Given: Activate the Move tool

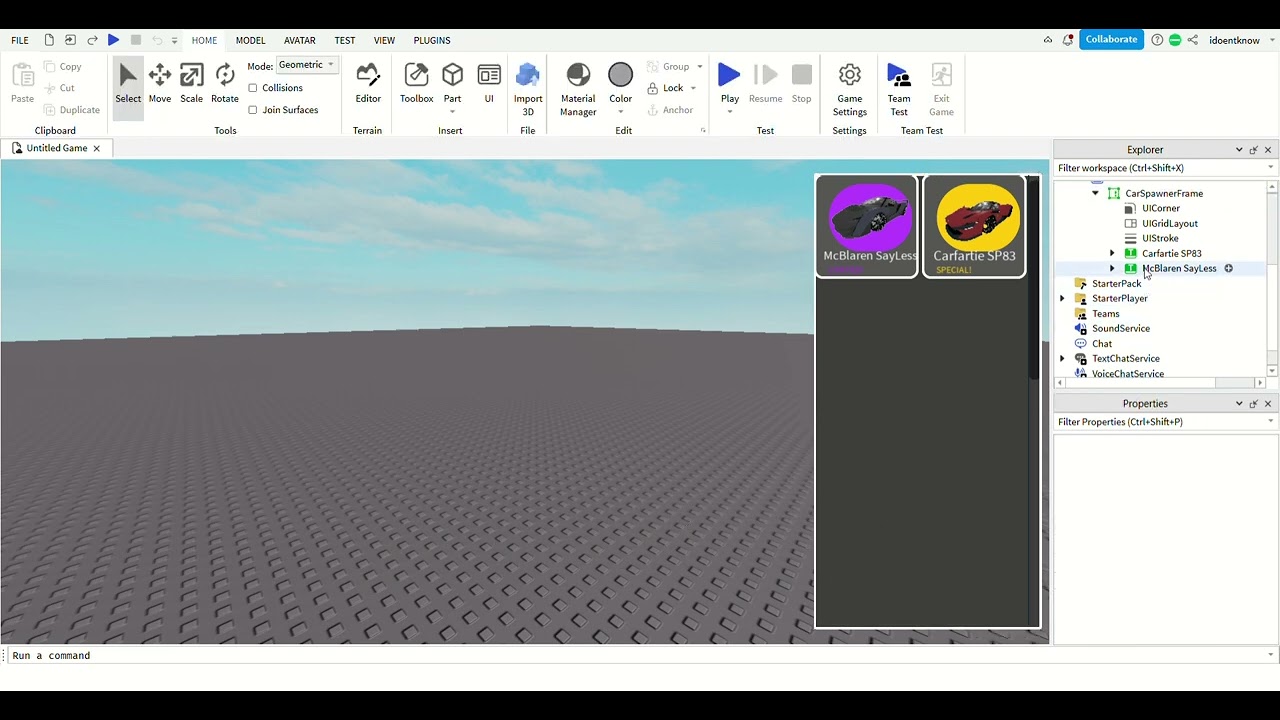Looking at the screenshot, I should 160,84.
